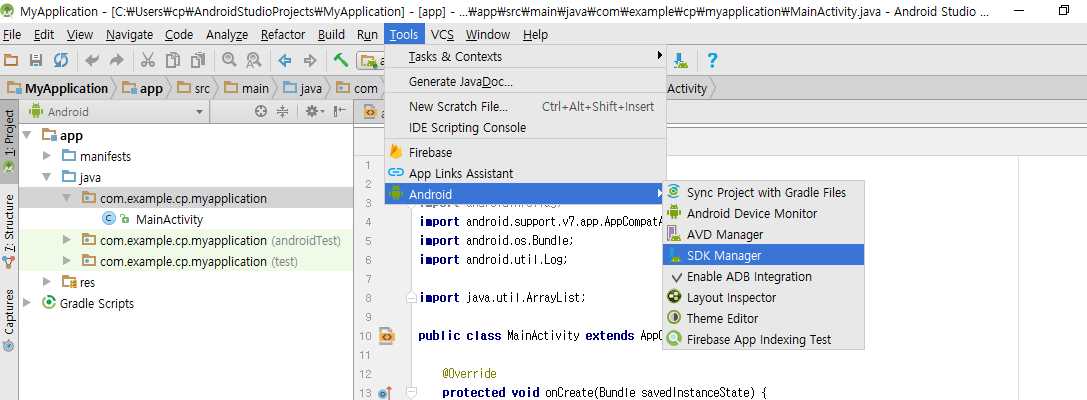1087x400 pixels.
Task: Open IDE Scripting Console
Action: pyautogui.click(x=525, y=128)
